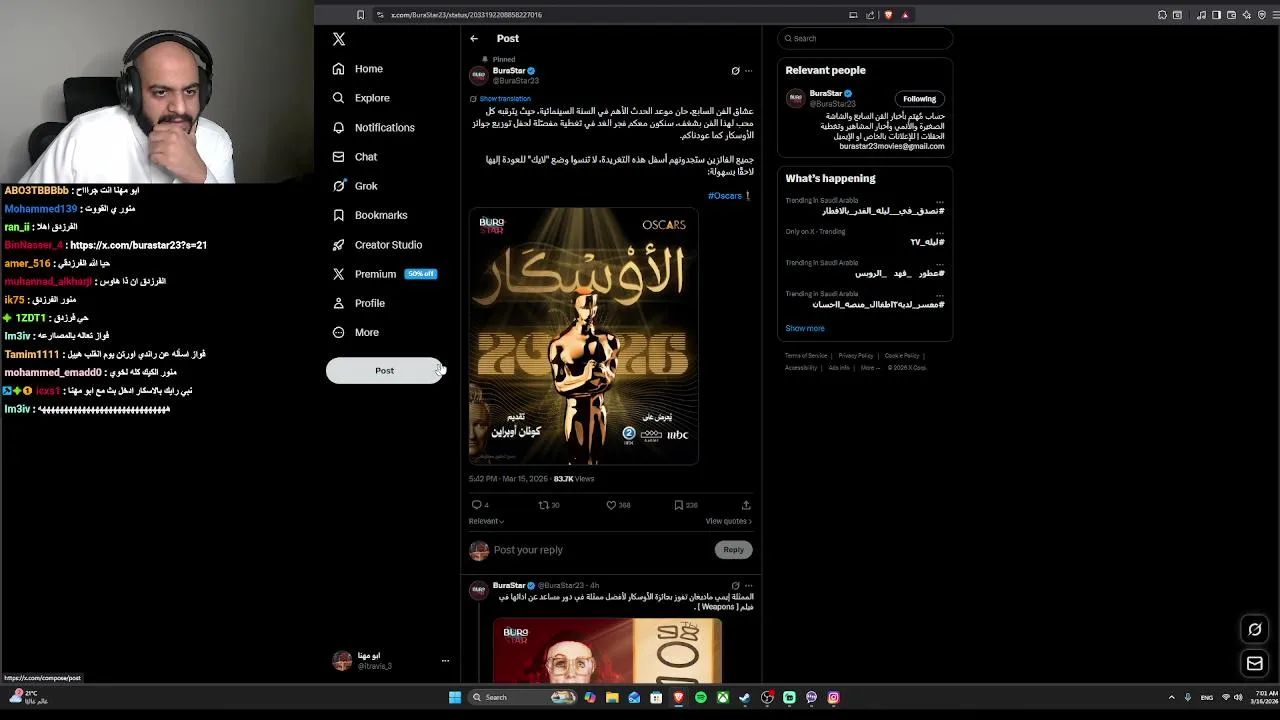The image size is (1280, 720).
Task: Click Terms of Service footer link
Action: (806, 356)
